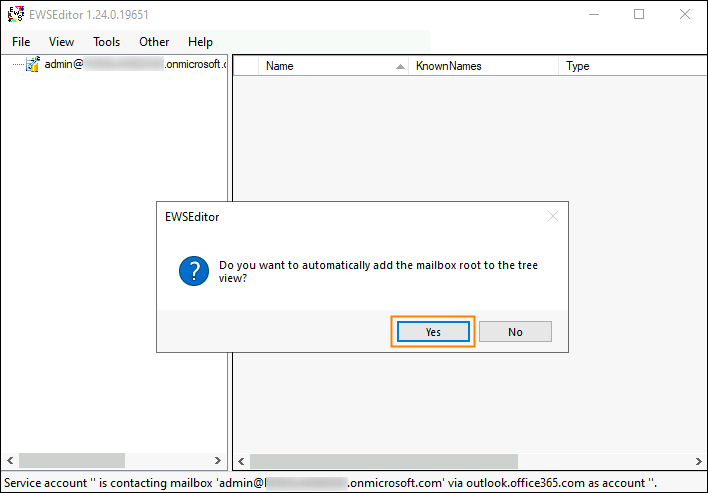This screenshot has height=493, width=708.
Task: Click the Name column sort arrow
Action: pyautogui.click(x=400, y=66)
